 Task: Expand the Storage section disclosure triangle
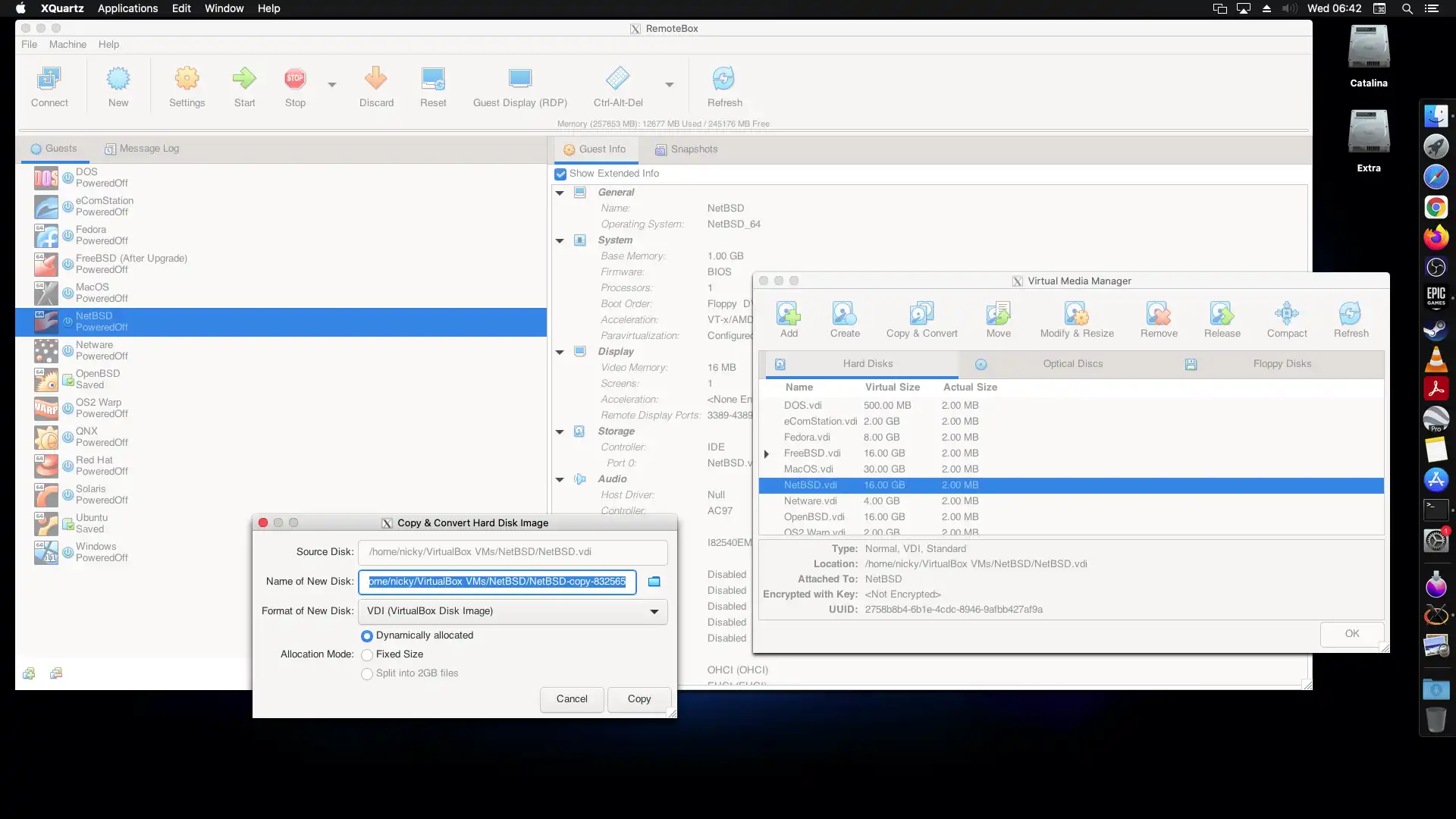[x=559, y=431]
